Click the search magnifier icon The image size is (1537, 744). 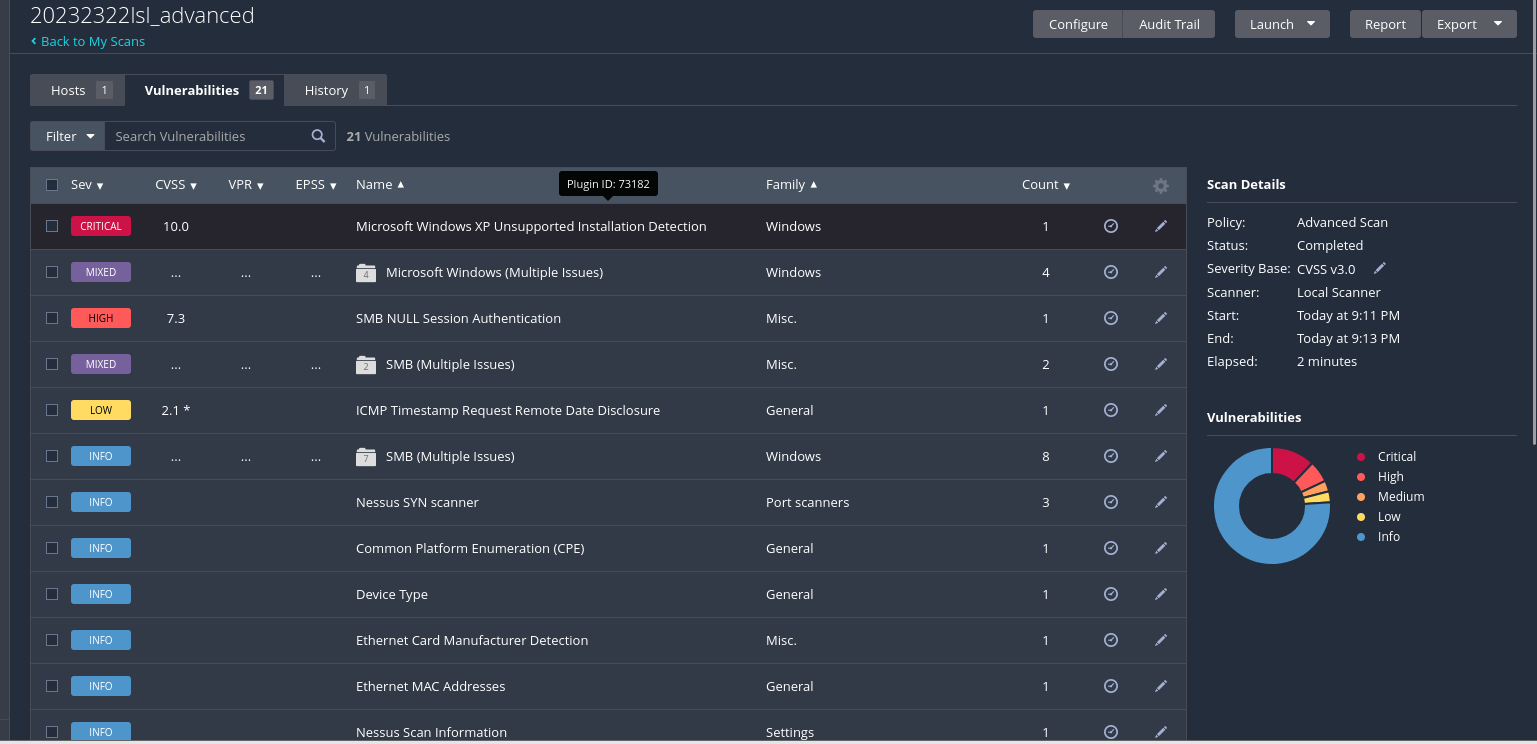318,136
